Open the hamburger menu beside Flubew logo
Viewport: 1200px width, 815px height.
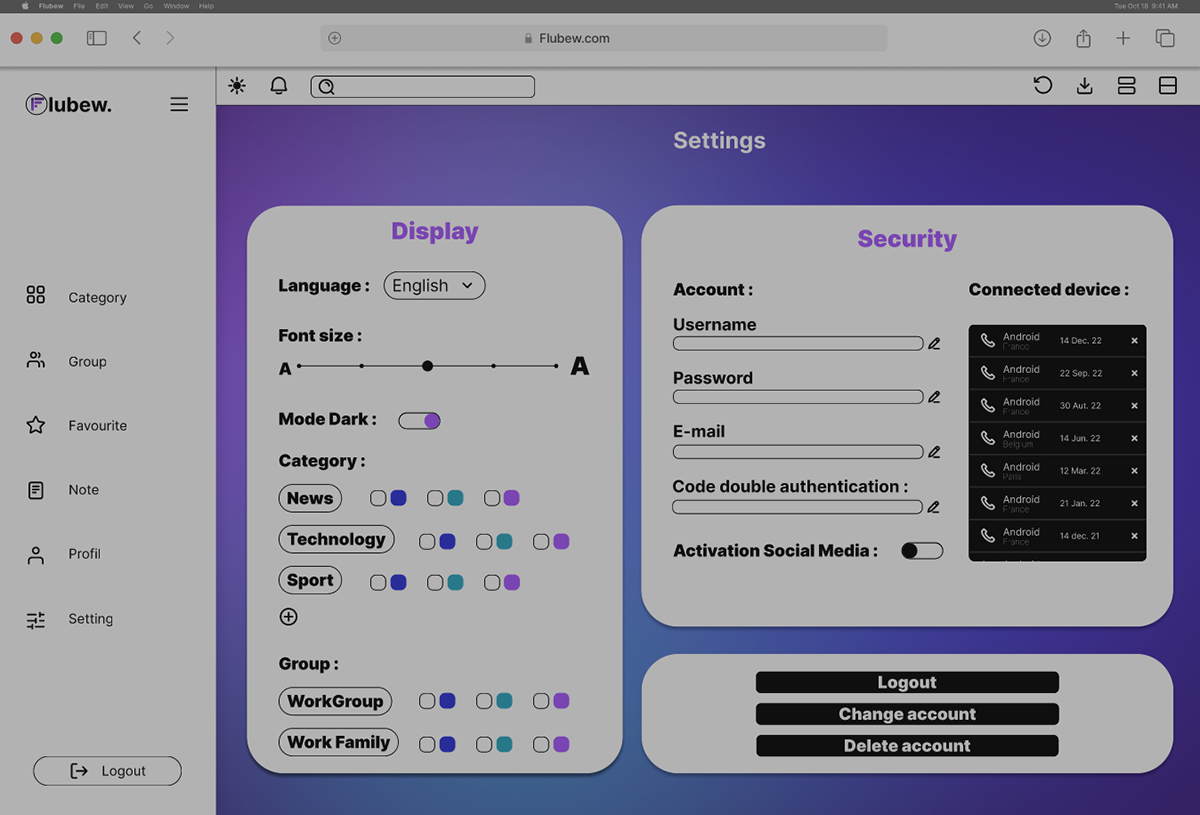tap(179, 104)
